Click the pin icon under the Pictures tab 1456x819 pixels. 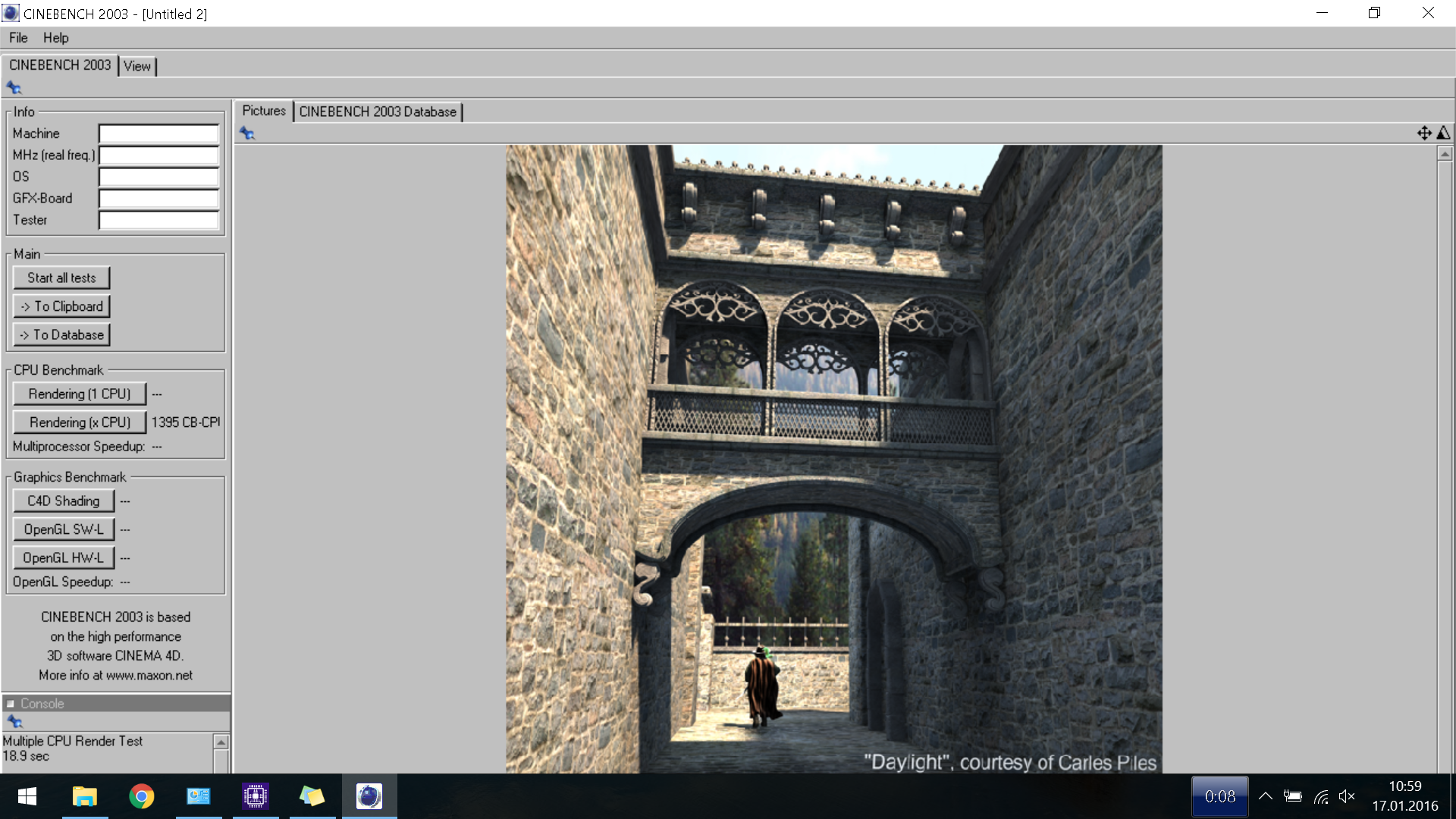(247, 133)
